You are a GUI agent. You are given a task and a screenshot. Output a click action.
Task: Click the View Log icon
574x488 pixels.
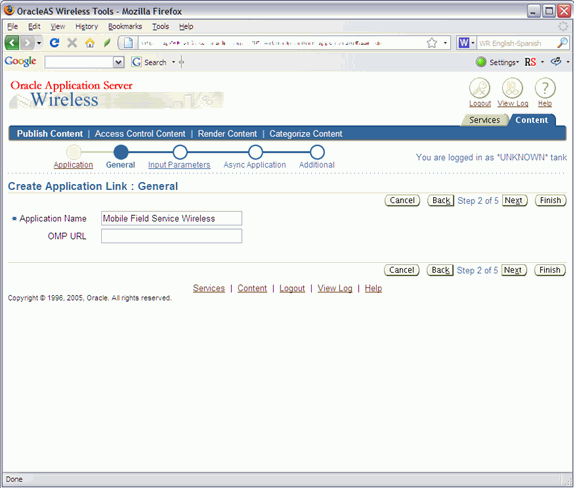512,88
